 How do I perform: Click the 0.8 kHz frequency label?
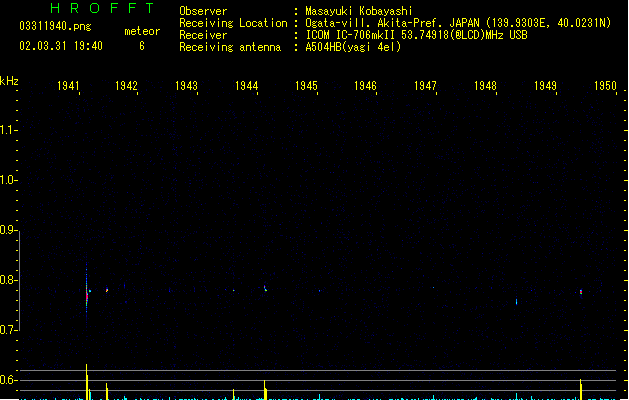point(8,280)
